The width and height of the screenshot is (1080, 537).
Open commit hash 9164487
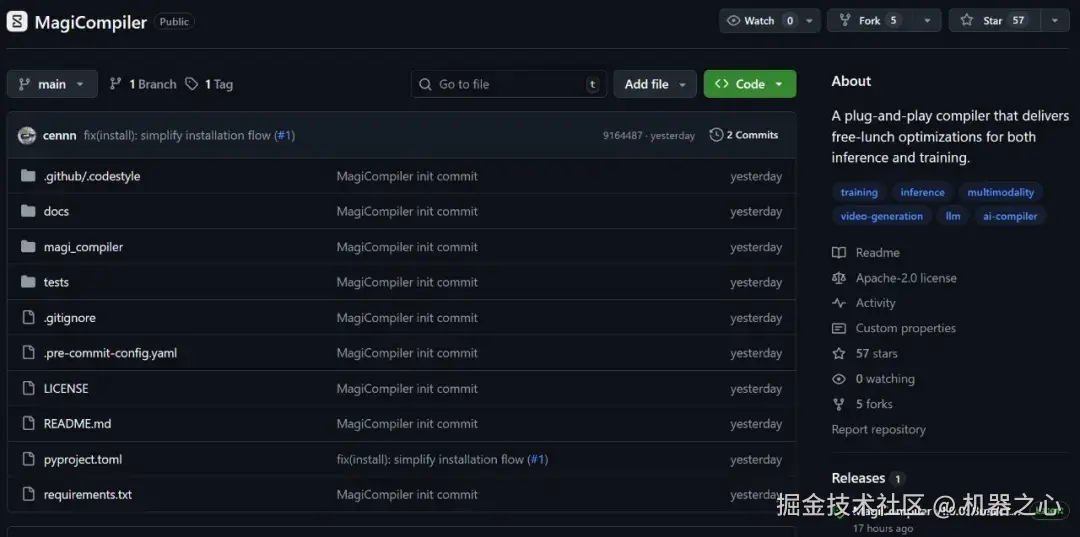623,136
